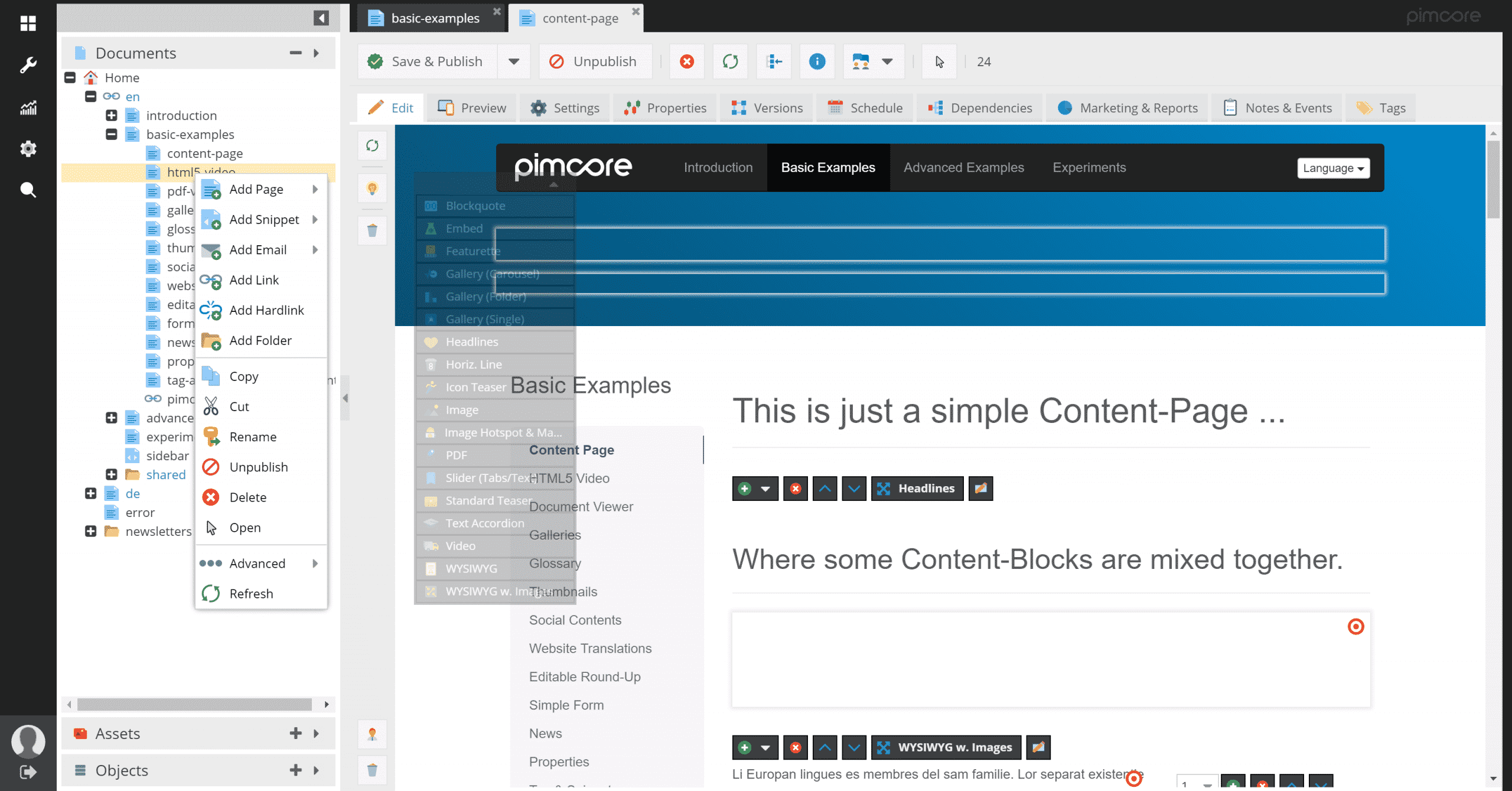This screenshot has width=1512, height=791.
Task: Choose Rename from the context menu
Action: [253, 437]
